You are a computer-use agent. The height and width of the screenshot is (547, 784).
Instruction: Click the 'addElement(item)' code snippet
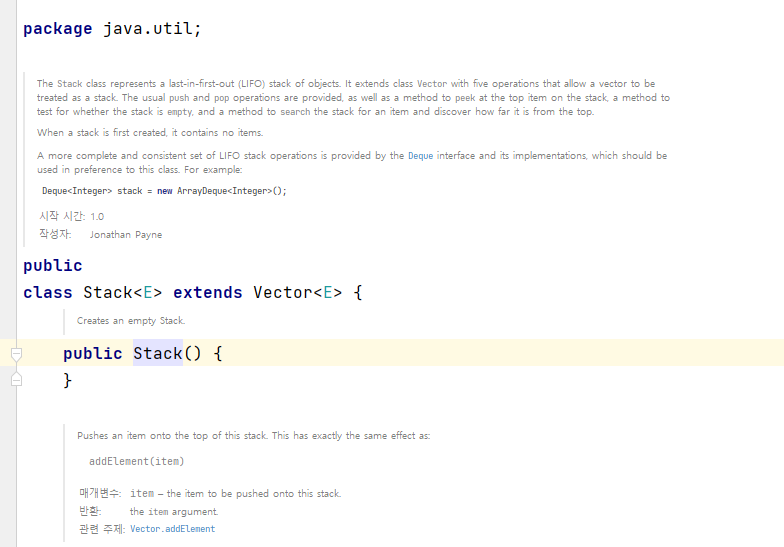point(136,462)
